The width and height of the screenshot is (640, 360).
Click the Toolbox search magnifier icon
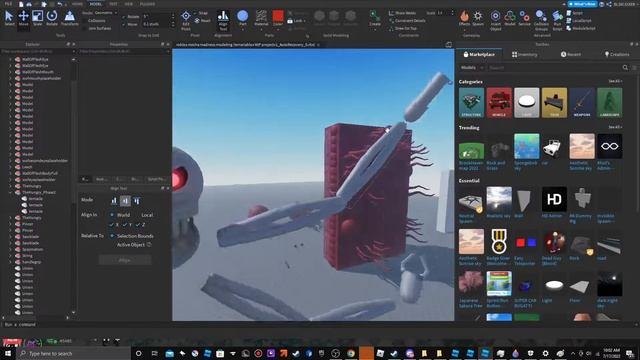point(625,68)
